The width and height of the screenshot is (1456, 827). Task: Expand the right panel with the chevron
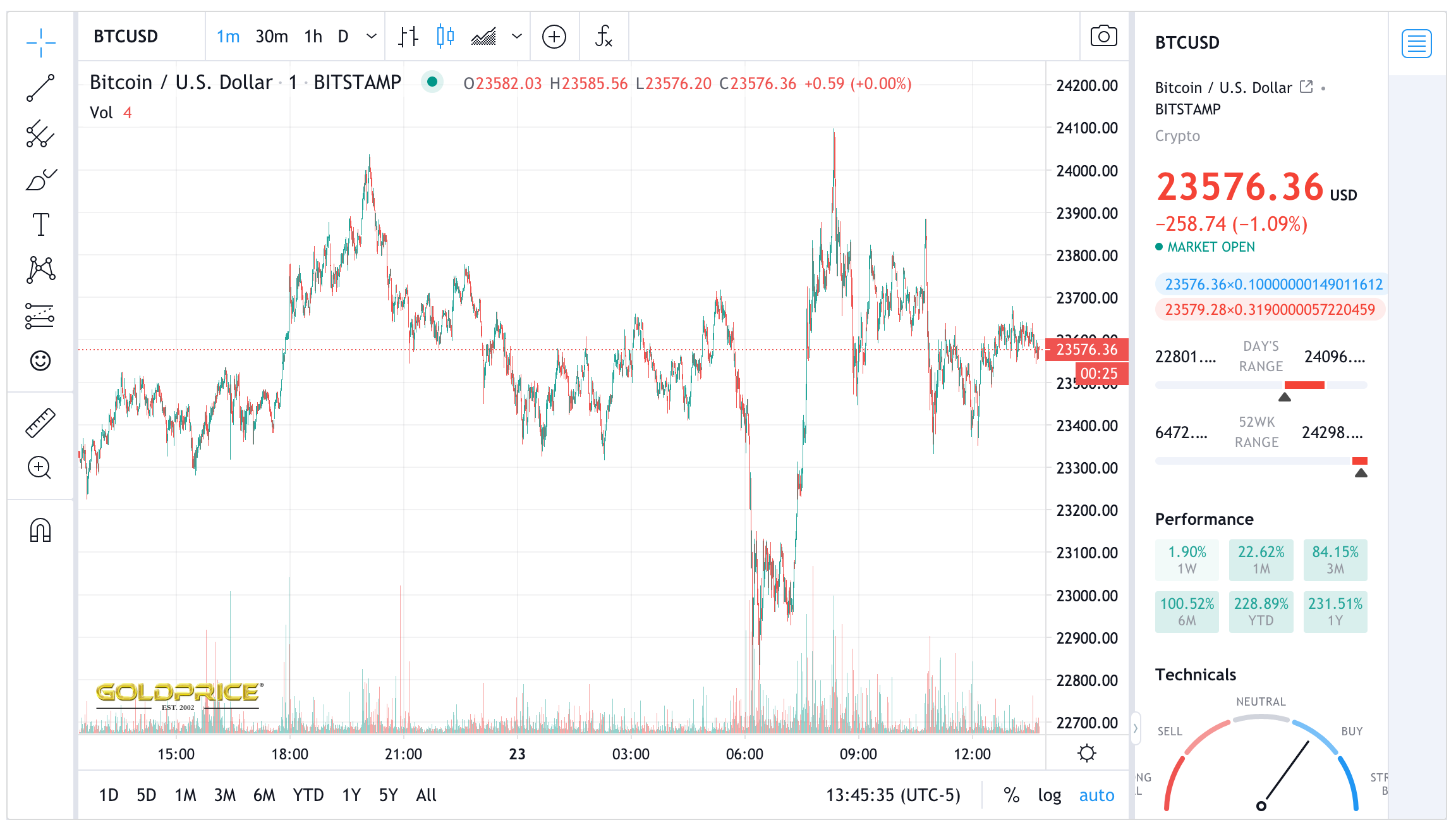coord(1134,727)
